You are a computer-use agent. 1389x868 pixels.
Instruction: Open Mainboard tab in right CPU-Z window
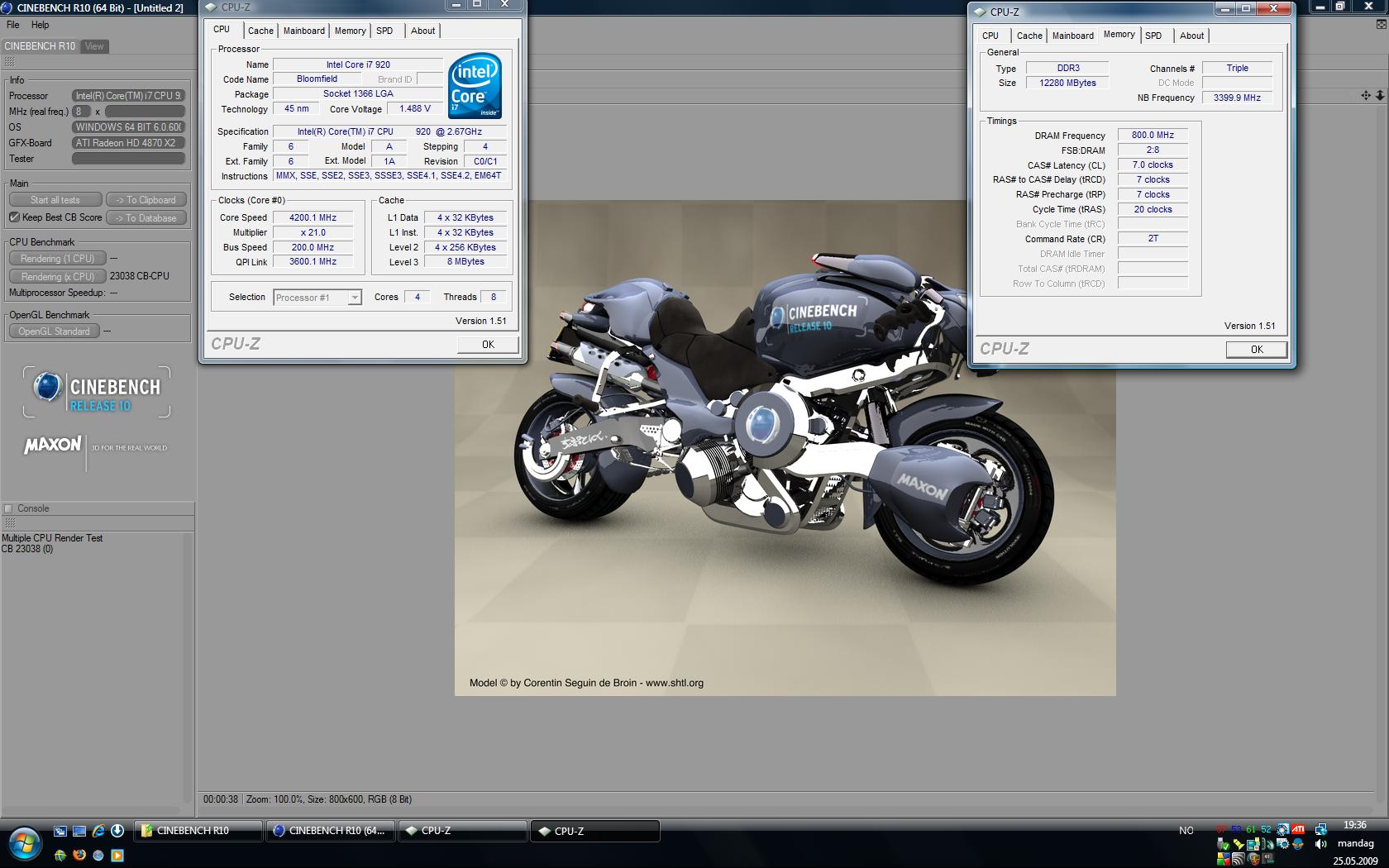1073,36
